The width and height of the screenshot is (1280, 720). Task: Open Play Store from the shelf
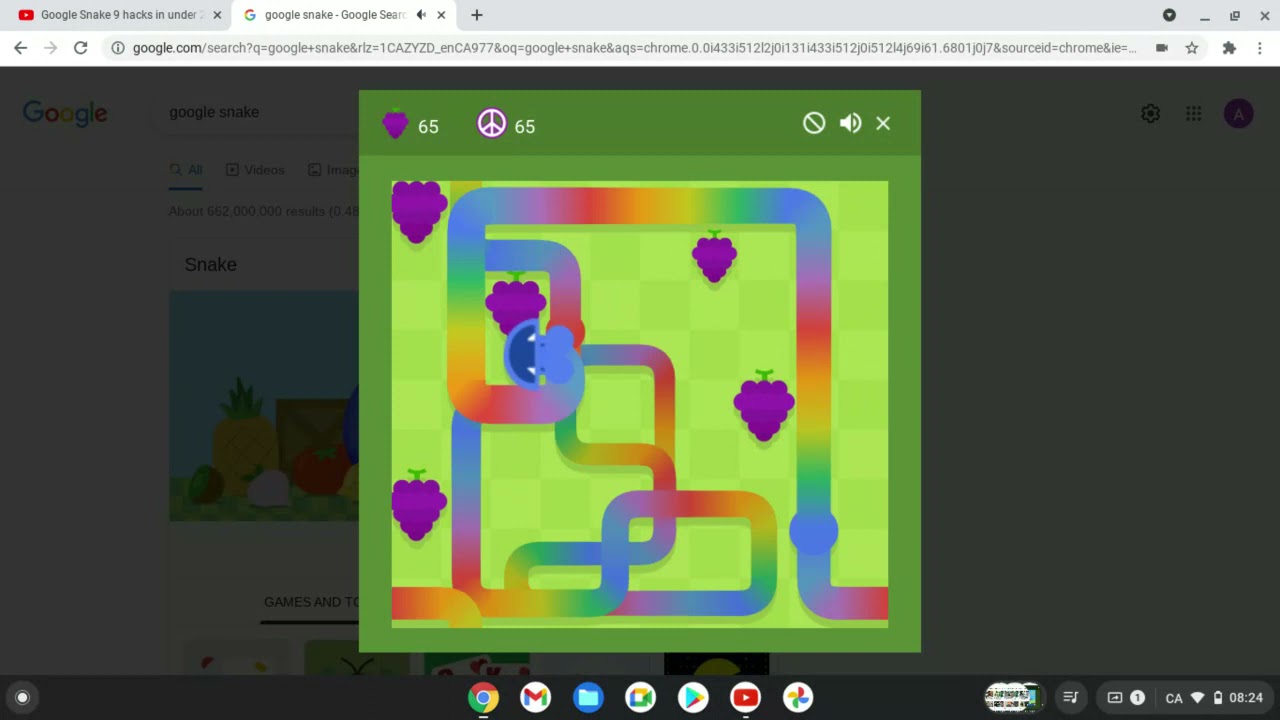click(x=693, y=698)
